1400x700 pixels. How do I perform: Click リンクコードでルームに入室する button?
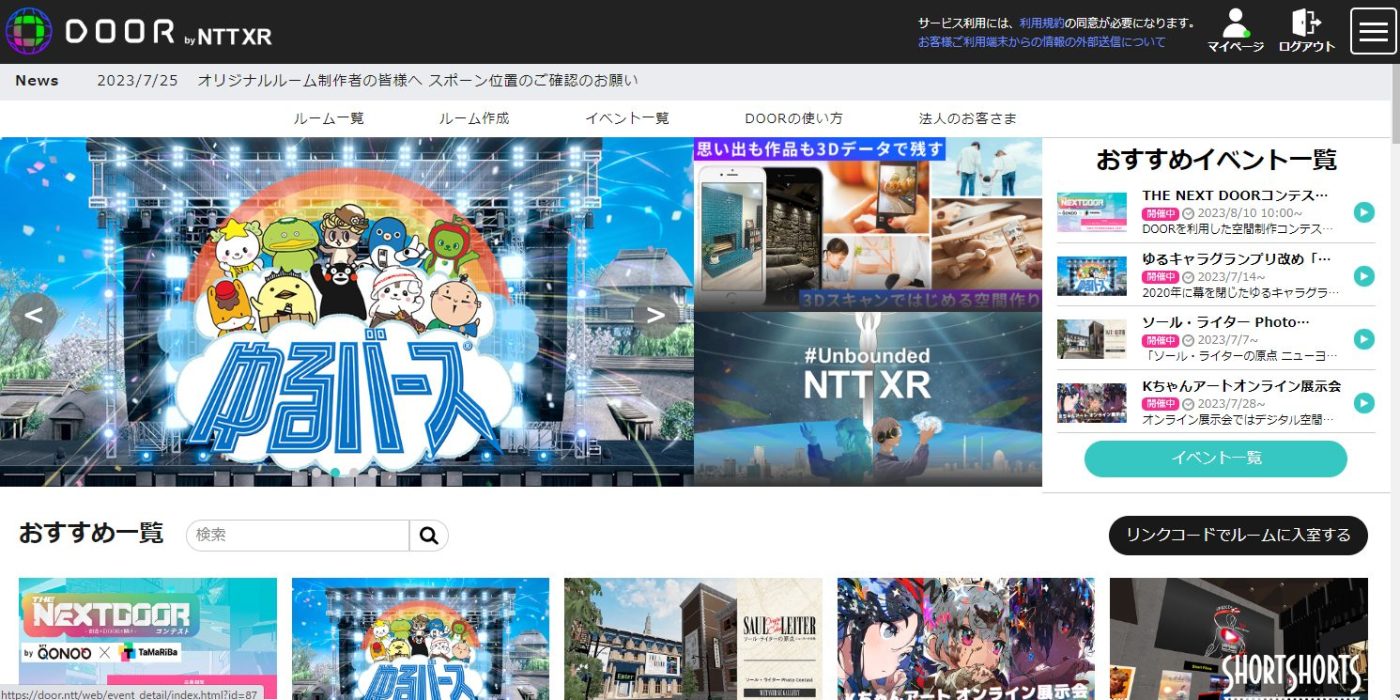click(x=1238, y=535)
